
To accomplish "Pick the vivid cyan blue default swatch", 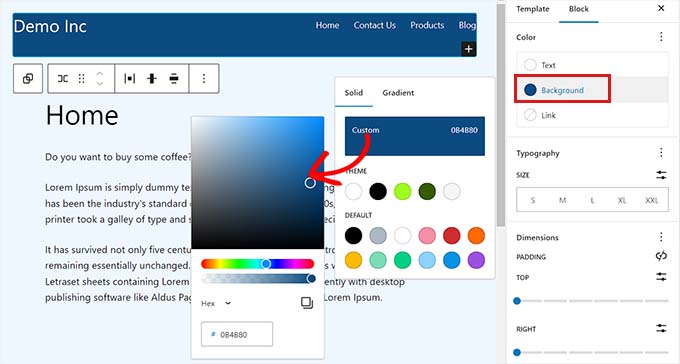I will tap(451, 260).
